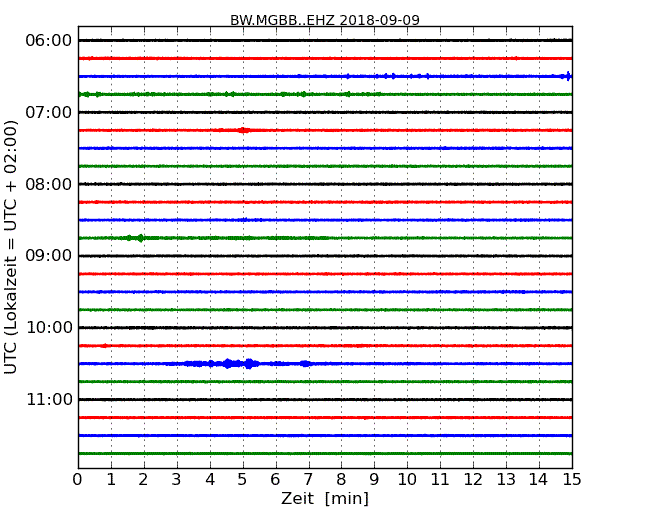Select the 08:00 time label

tap(49, 184)
